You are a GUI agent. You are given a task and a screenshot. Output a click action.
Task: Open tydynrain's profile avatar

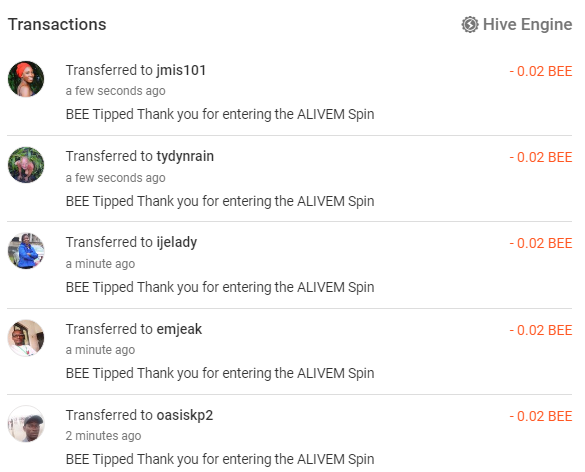pyautogui.click(x=26, y=165)
